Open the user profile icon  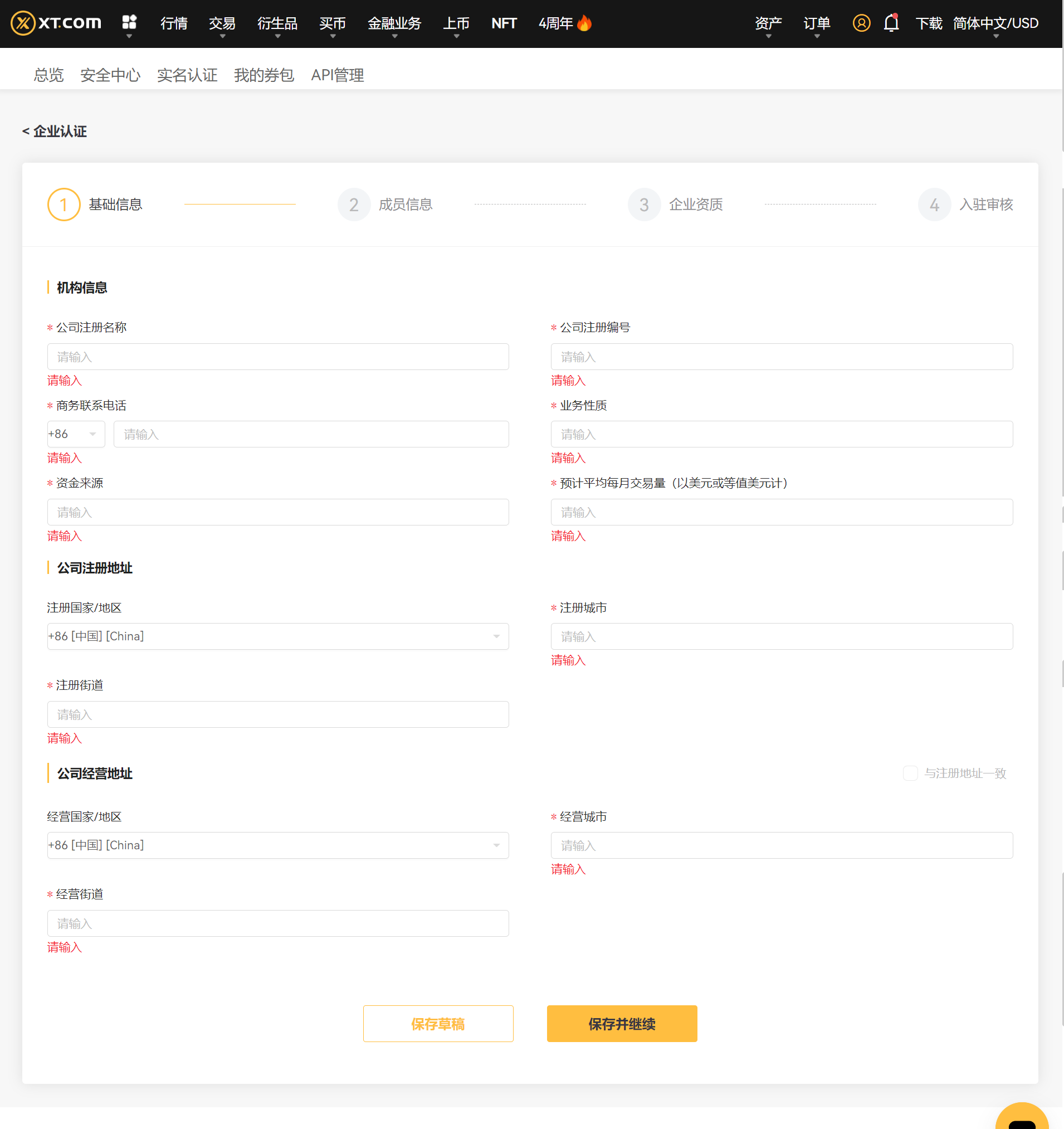861,23
